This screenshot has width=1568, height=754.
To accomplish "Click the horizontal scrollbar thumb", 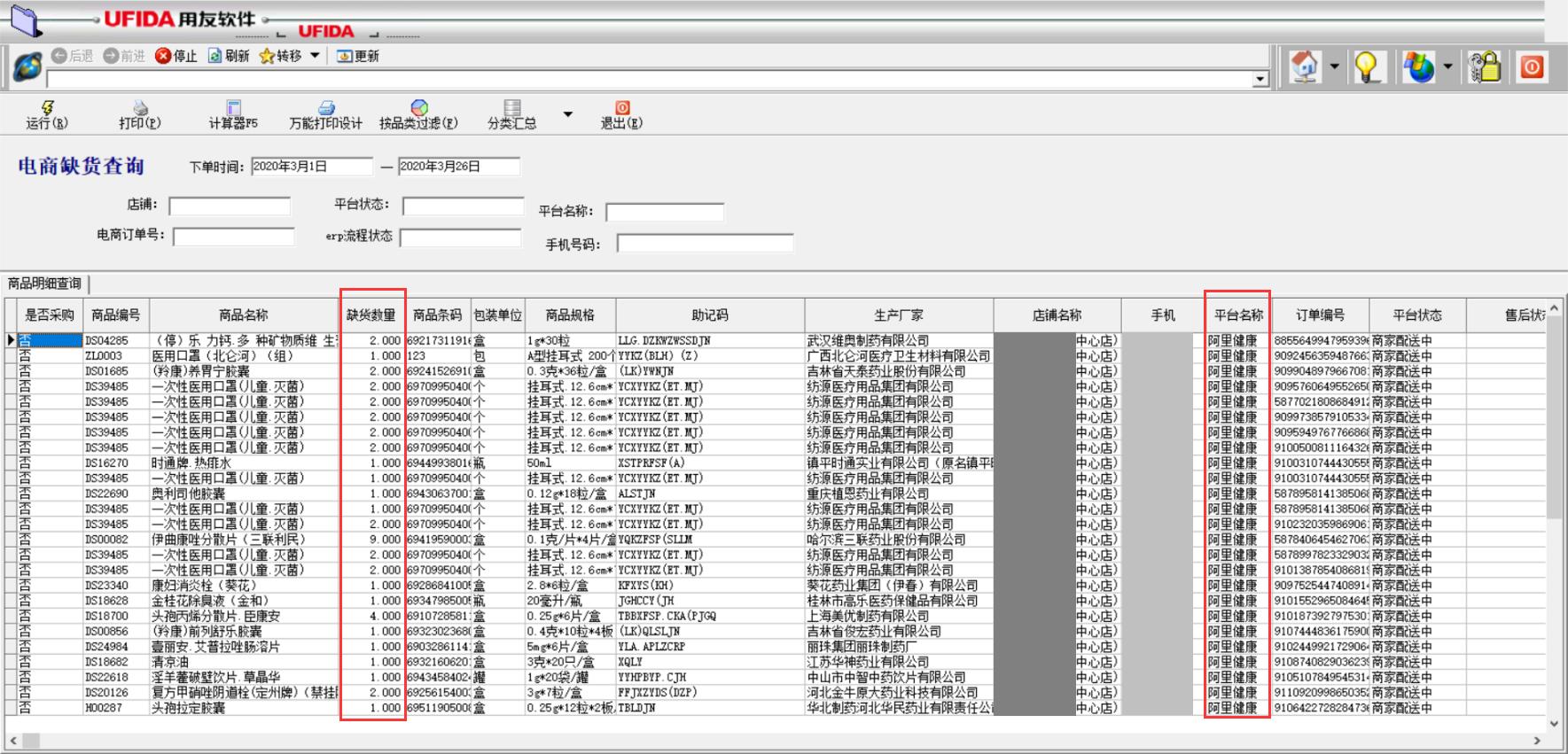I will [31, 740].
